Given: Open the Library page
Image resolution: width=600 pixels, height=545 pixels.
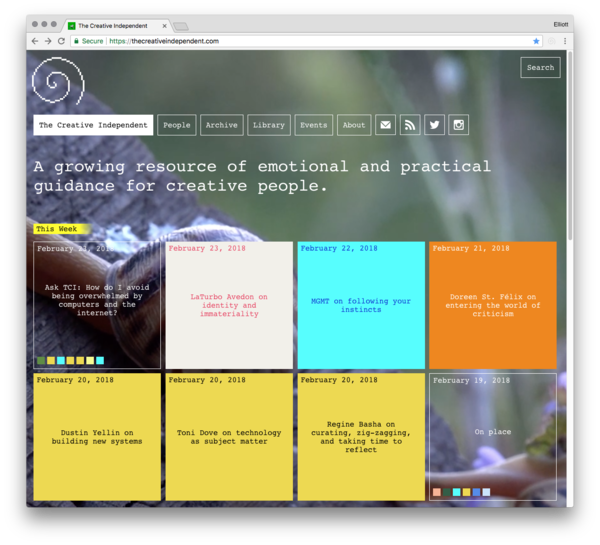Looking at the screenshot, I should coord(269,125).
